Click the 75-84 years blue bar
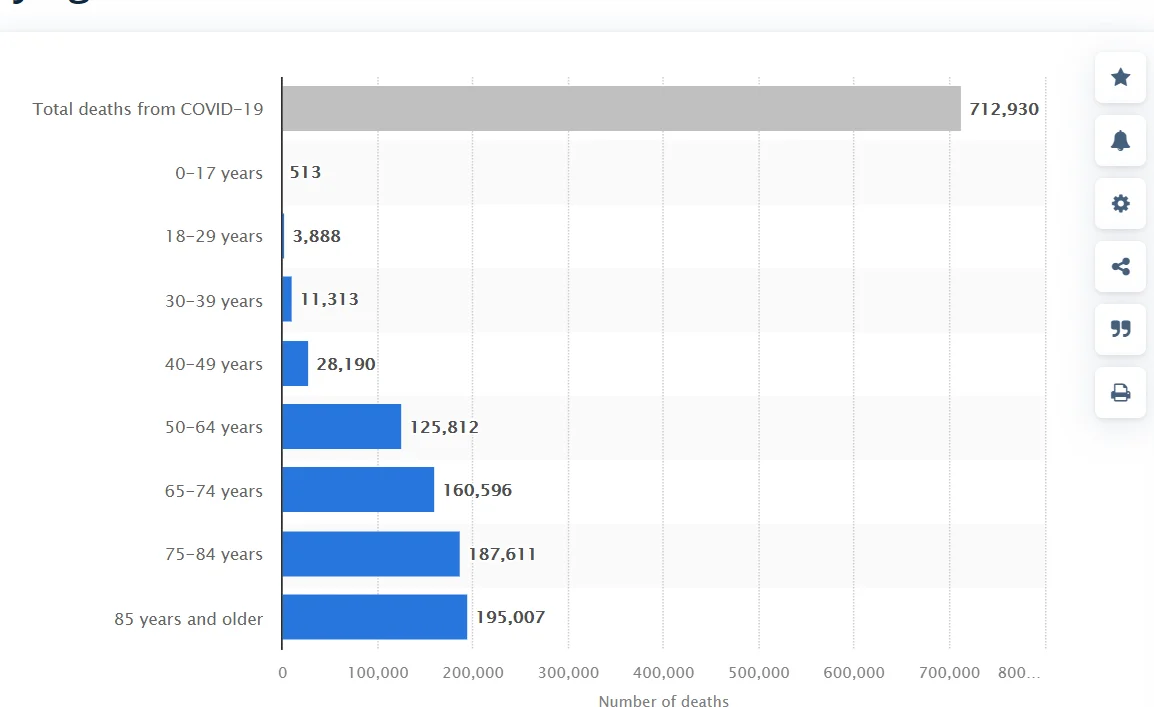This screenshot has height=707, width=1154. point(370,554)
